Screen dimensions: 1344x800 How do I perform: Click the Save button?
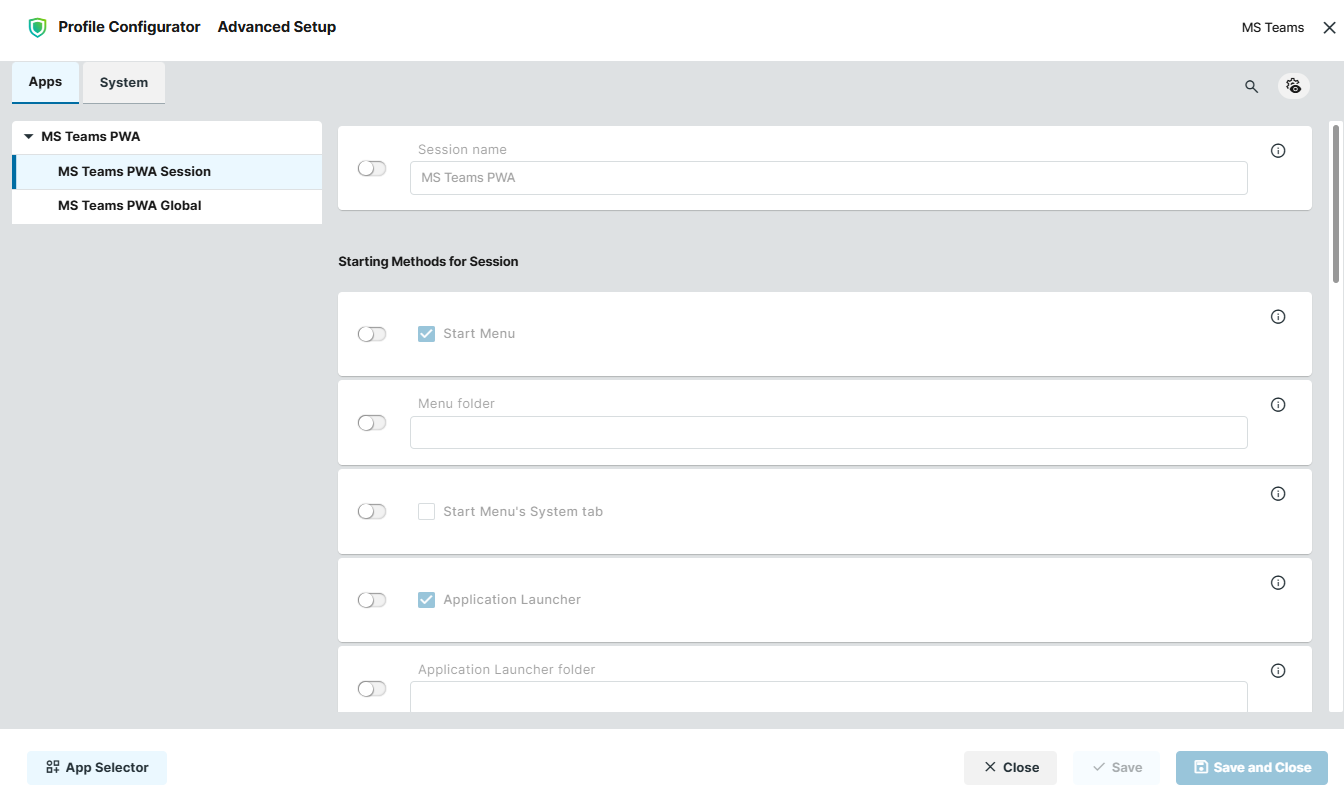click(x=1116, y=768)
